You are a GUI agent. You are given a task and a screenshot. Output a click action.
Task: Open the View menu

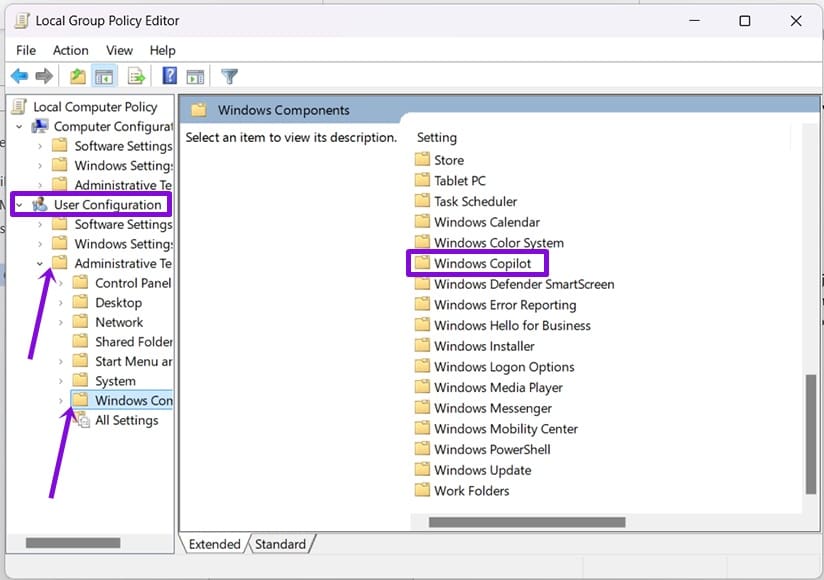(x=119, y=50)
